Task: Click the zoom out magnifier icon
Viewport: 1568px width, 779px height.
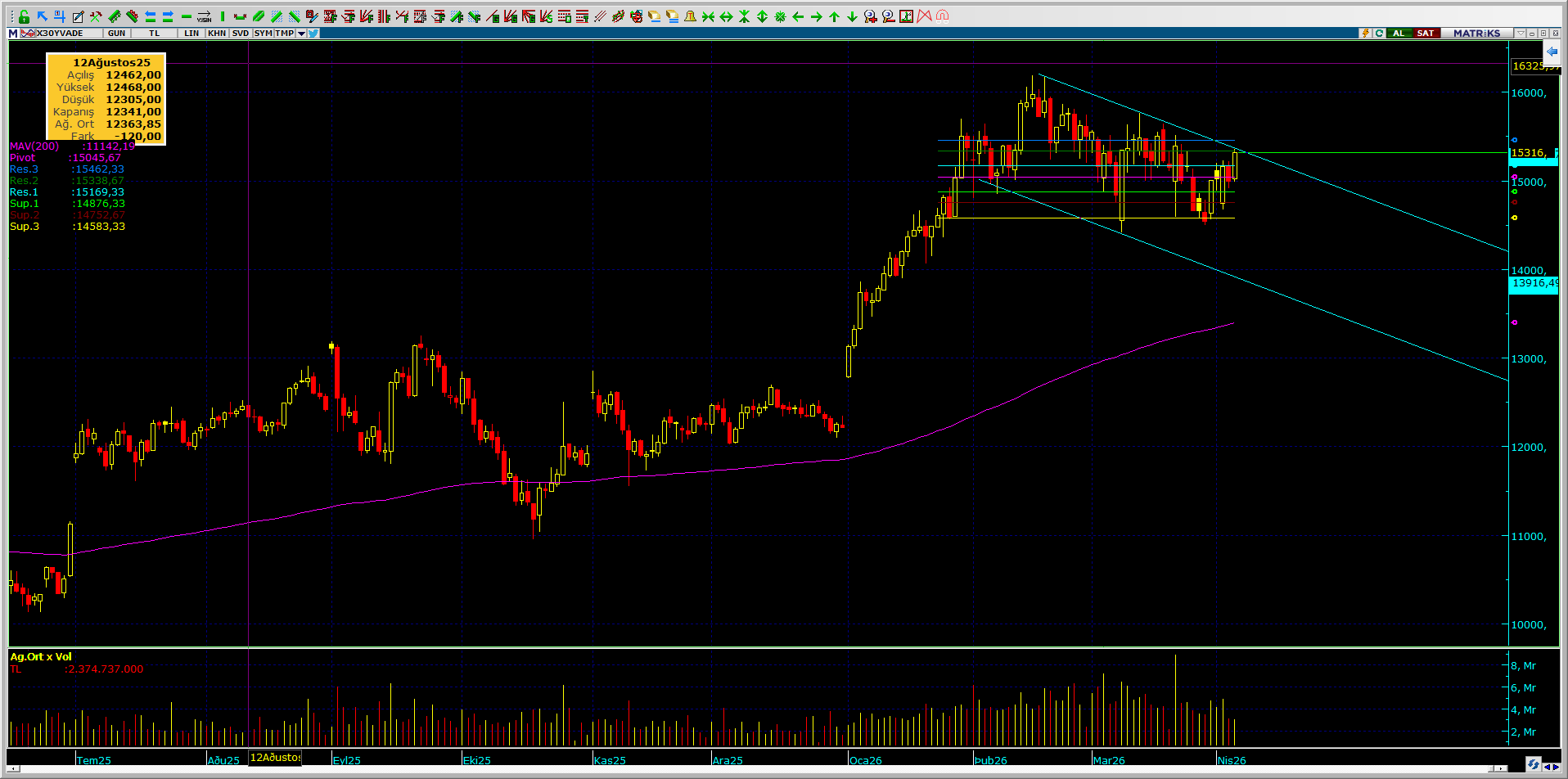Action: pos(888,16)
